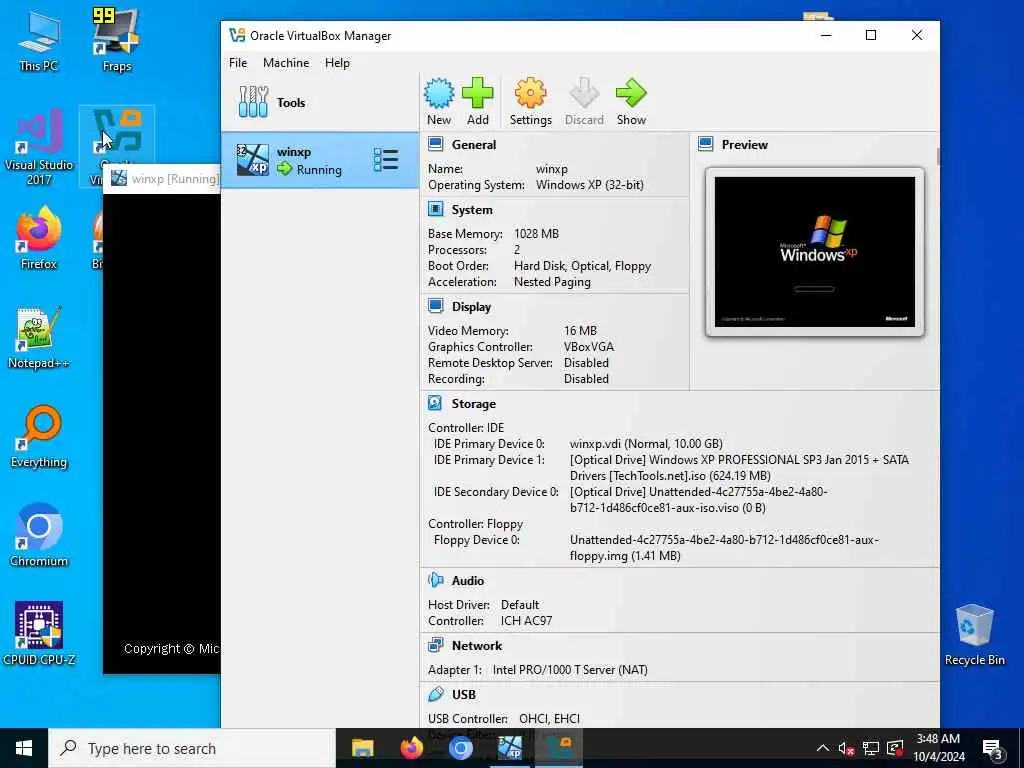The image size is (1024, 768).
Task: Select the CPUID CPU-Z desktop icon
Action: pos(39,634)
